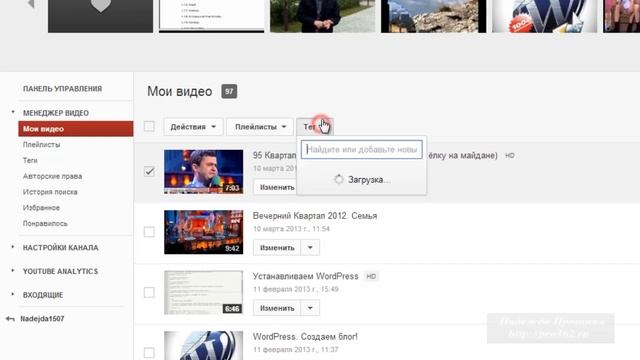Open the Плейлисты dropdown button
The width and height of the screenshot is (640, 360).
pyautogui.click(x=260, y=127)
